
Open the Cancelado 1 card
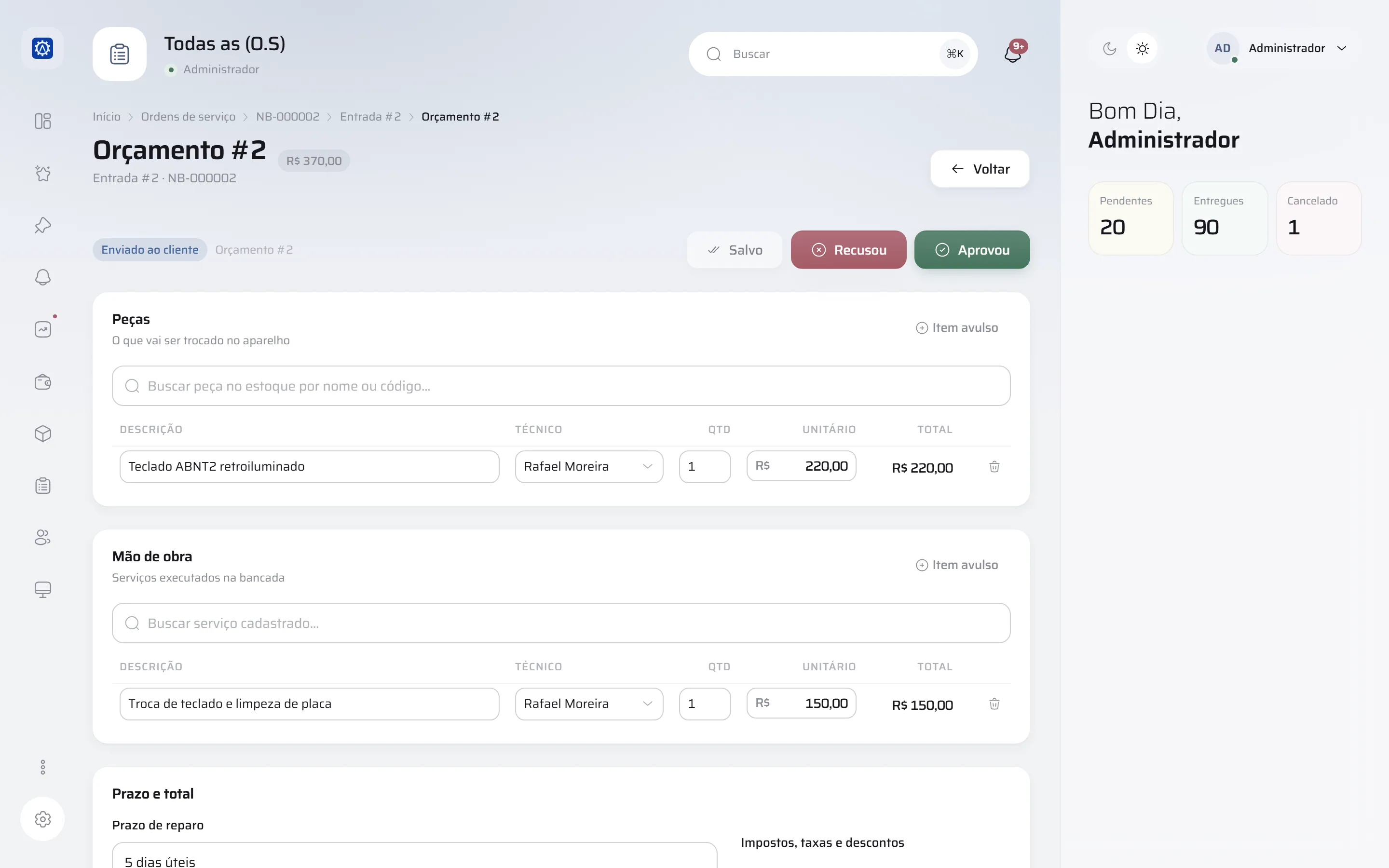coord(1319,218)
